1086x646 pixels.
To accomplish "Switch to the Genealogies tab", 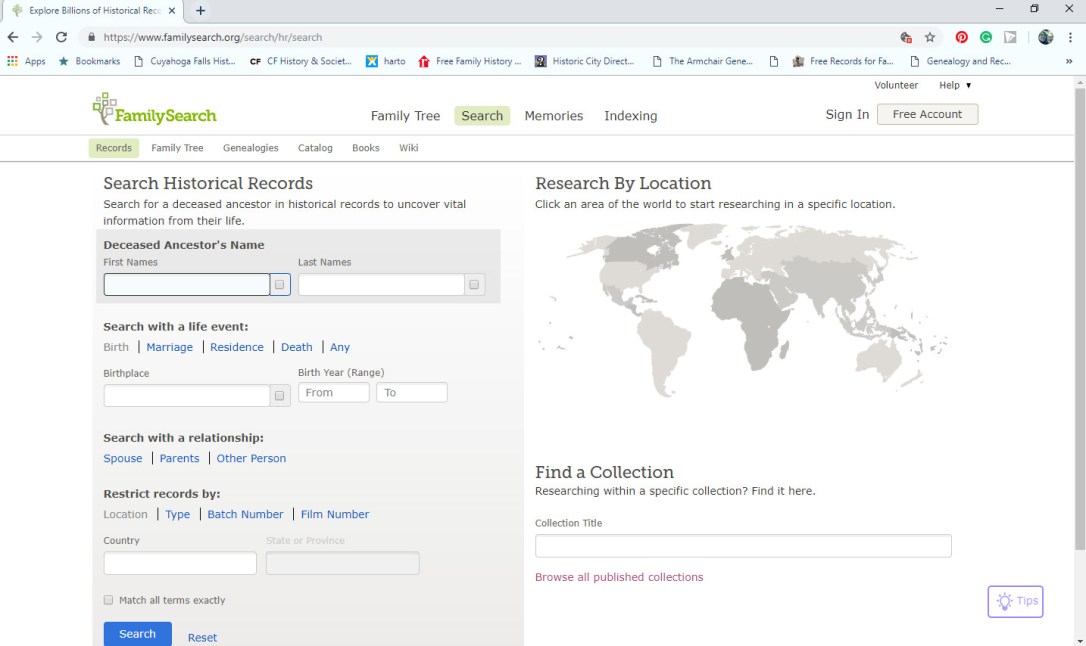I will [250, 147].
